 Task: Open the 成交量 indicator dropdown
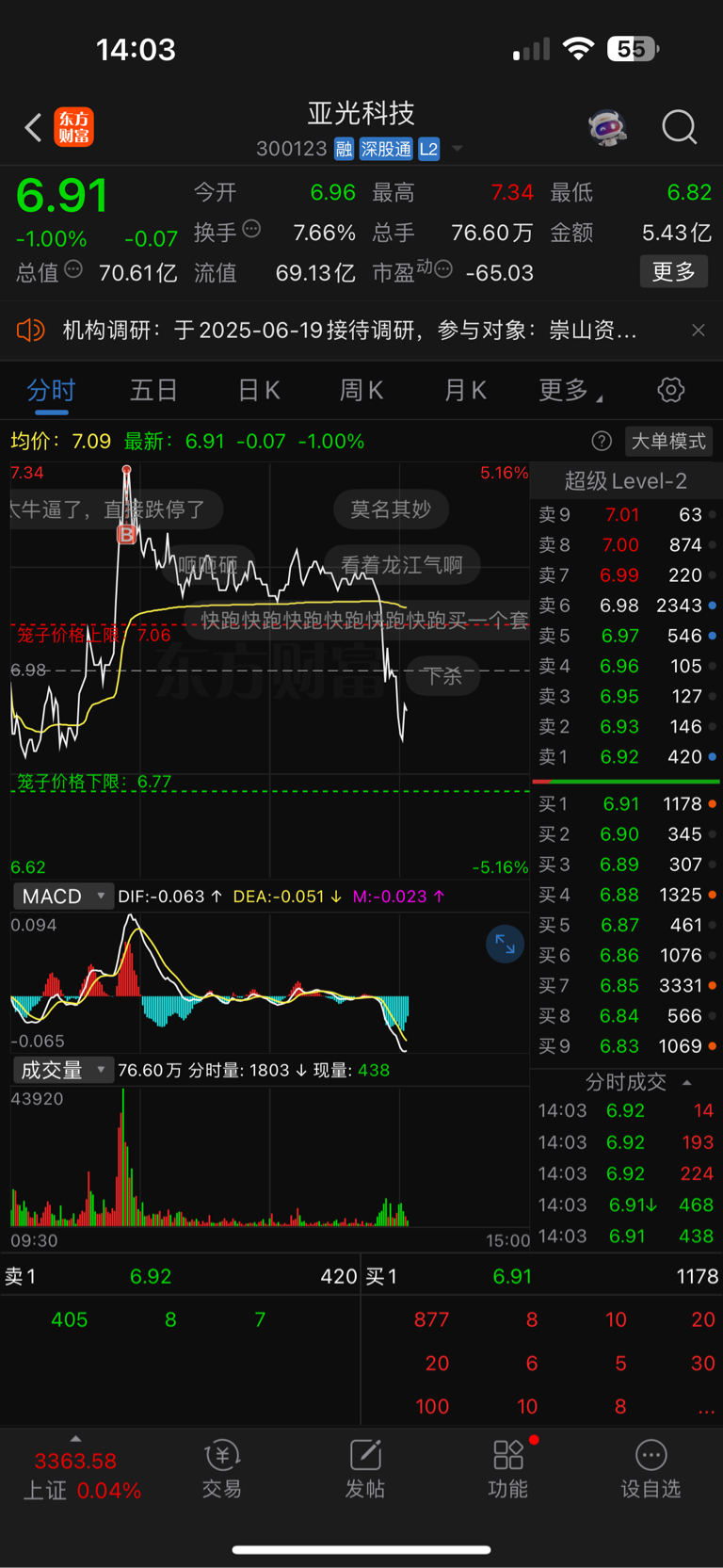tap(63, 1070)
